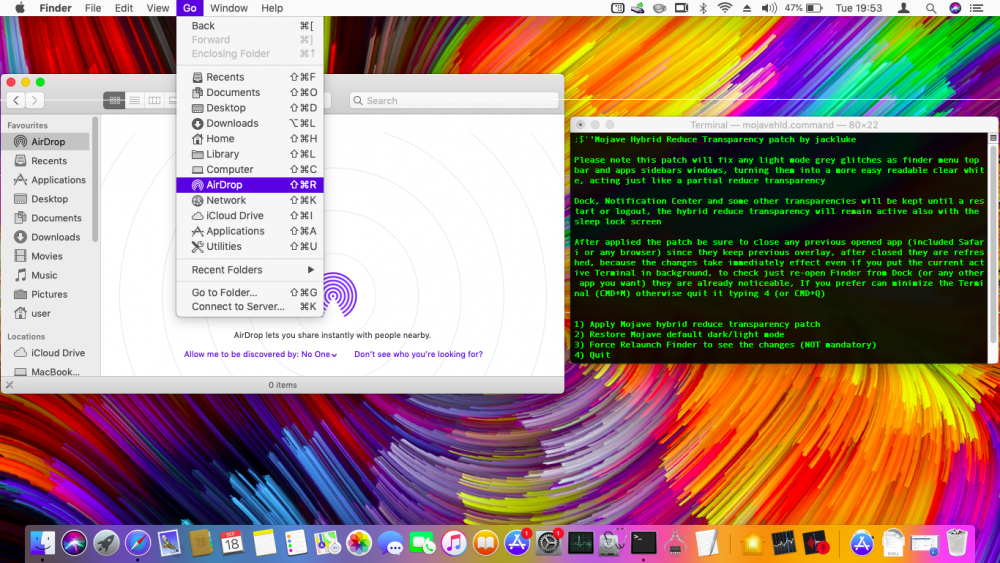Screen dimensions: 1000x563
Task: Open Contacts book icon in Dock
Action: (x=201, y=543)
